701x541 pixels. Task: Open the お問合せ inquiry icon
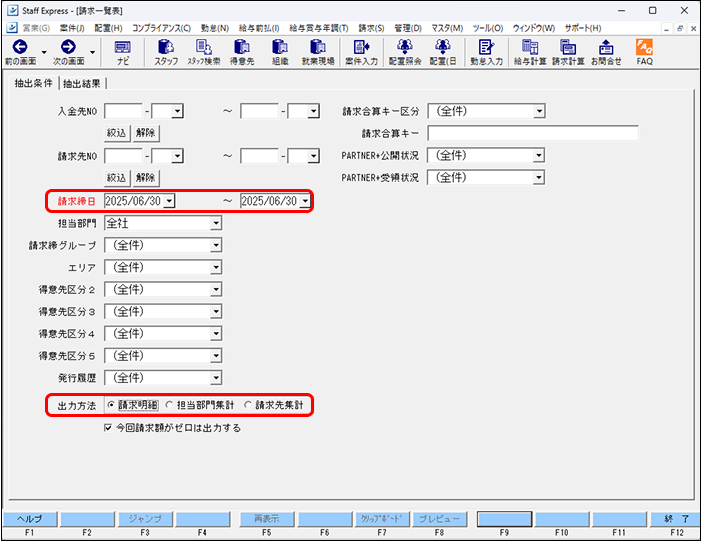606,52
